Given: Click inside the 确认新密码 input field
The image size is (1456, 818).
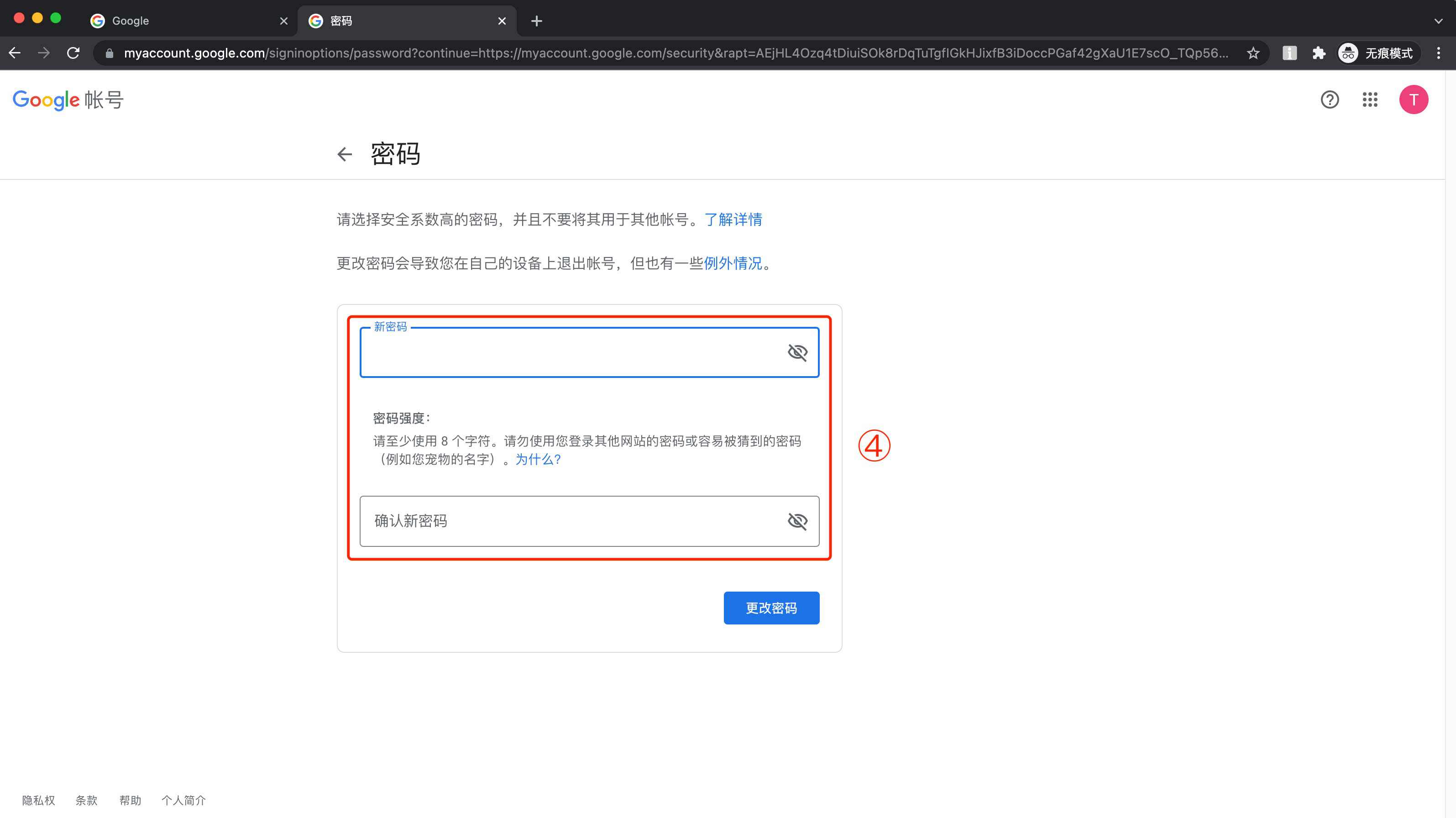Looking at the screenshot, I should pos(565,521).
